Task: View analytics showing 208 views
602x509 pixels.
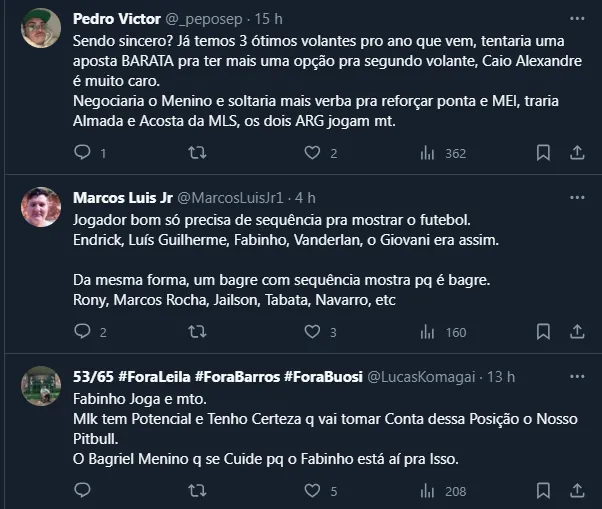Action: [x=443, y=491]
